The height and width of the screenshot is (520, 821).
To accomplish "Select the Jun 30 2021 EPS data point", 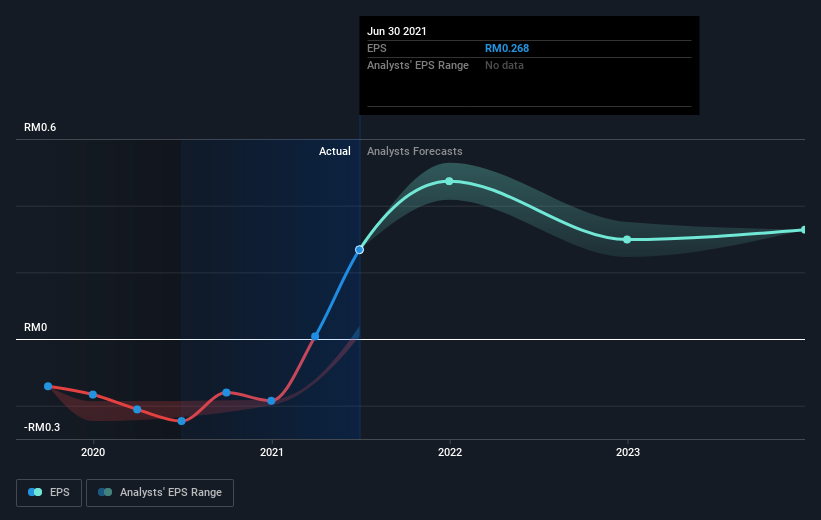I will [x=359, y=250].
